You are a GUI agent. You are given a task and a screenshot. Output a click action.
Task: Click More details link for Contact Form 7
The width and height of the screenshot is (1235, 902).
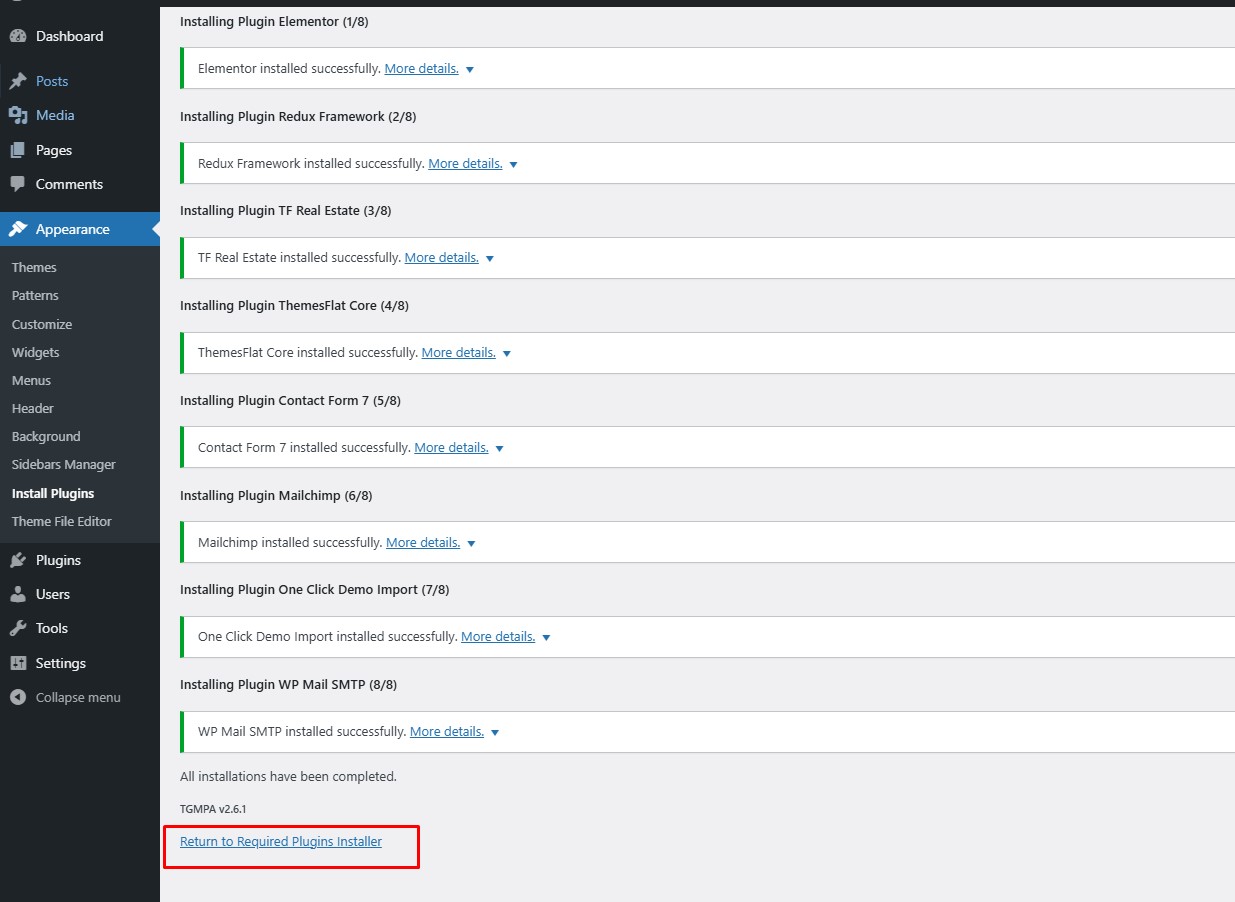(x=451, y=447)
